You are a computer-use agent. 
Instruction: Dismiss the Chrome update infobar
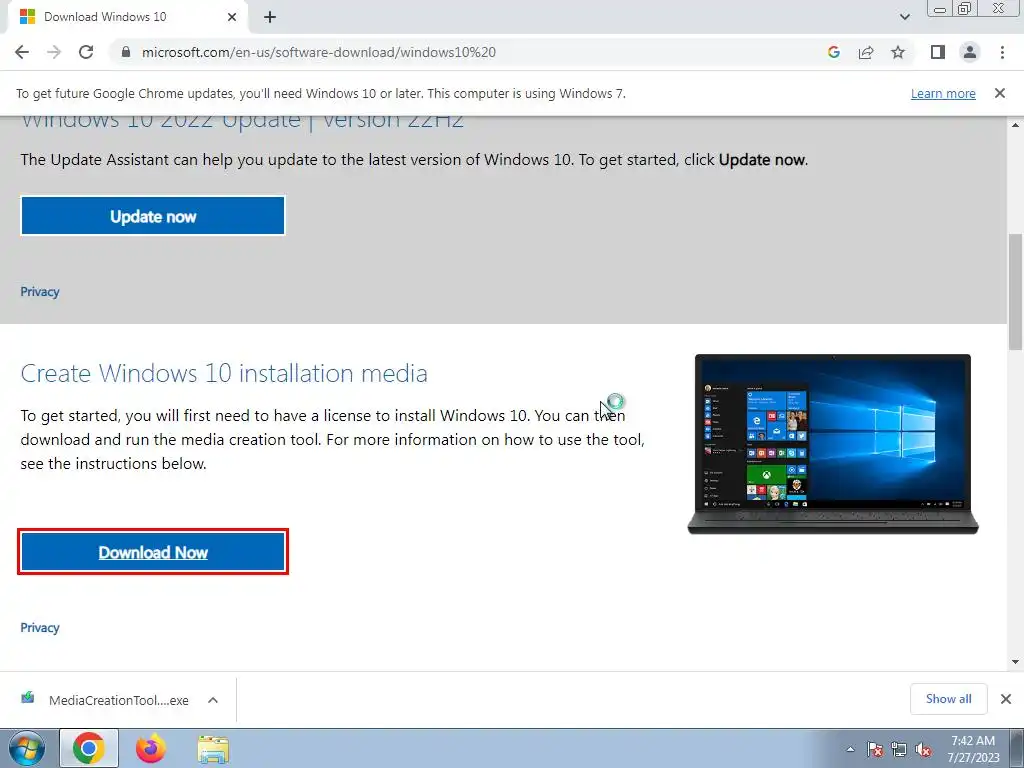(1000, 93)
